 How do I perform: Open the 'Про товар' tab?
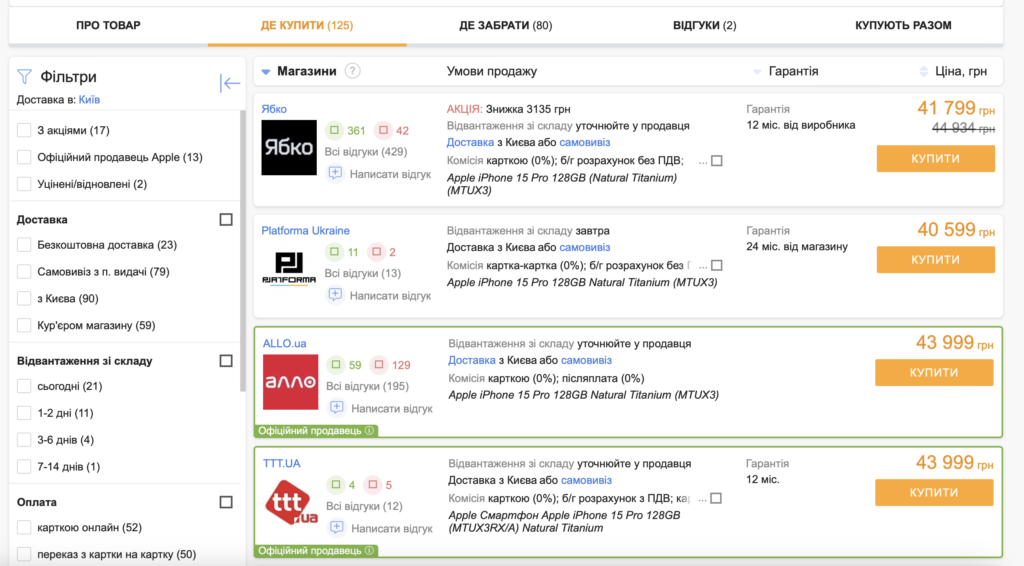coord(108,25)
